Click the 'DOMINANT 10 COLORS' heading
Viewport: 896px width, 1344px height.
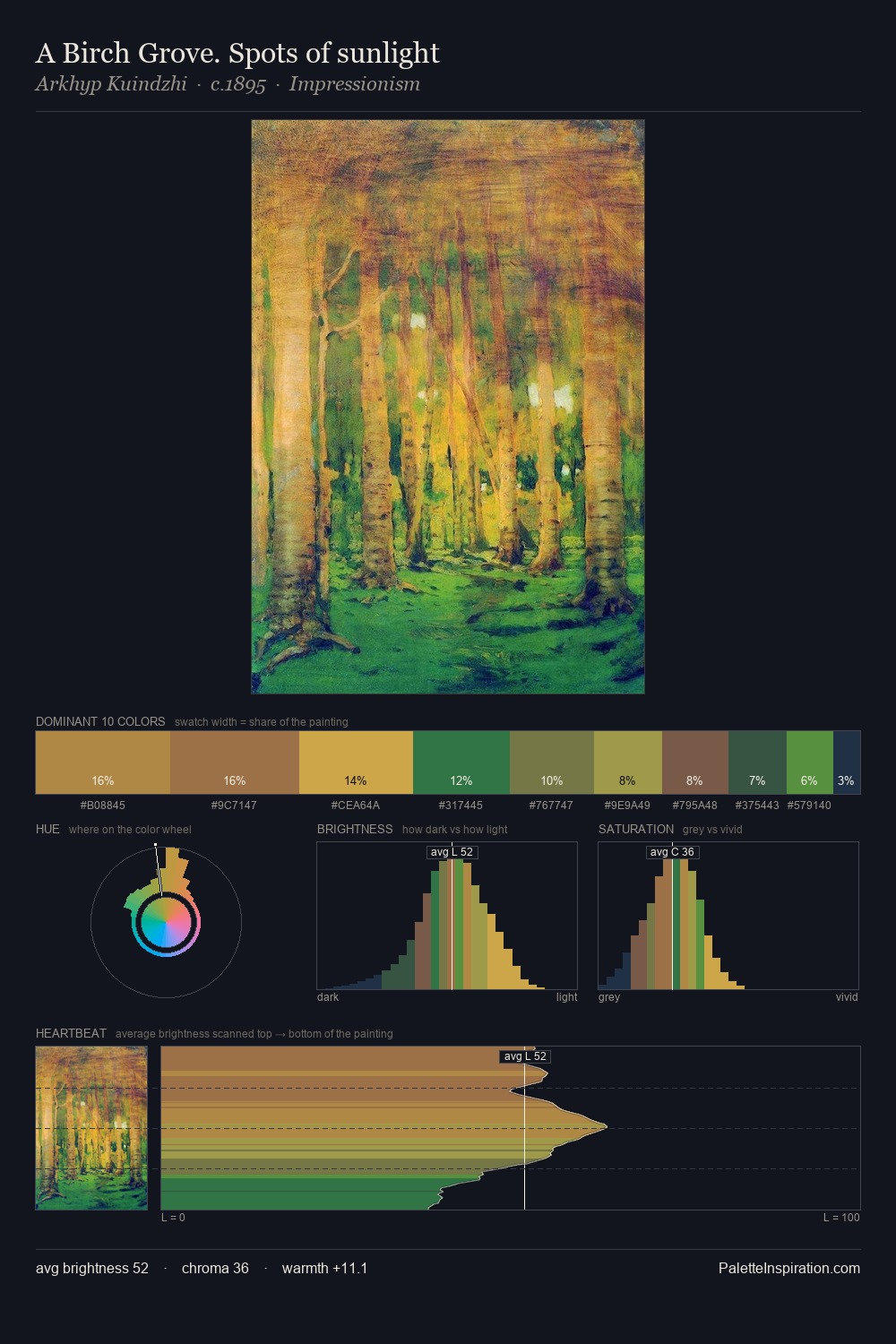pos(100,721)
